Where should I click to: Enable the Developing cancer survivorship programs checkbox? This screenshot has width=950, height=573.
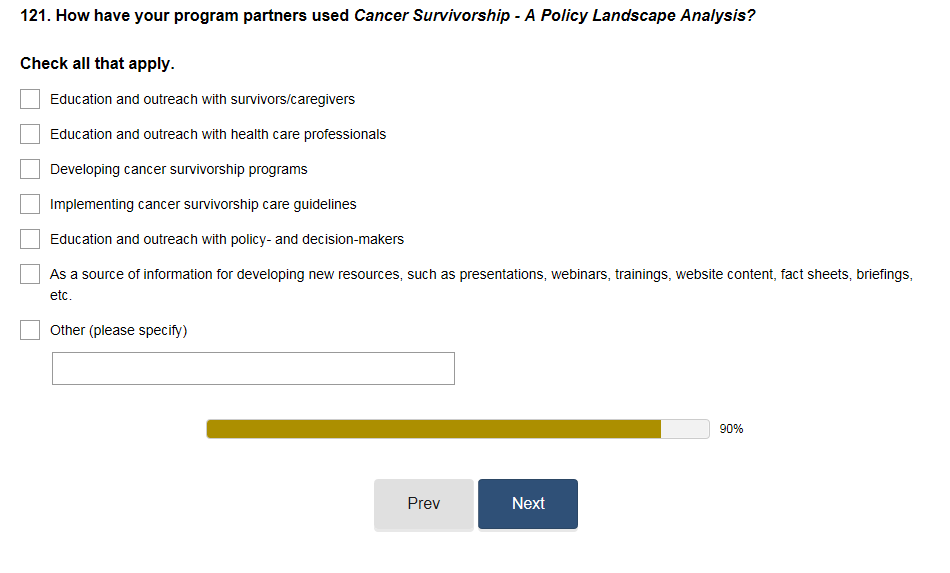(30, 169)
